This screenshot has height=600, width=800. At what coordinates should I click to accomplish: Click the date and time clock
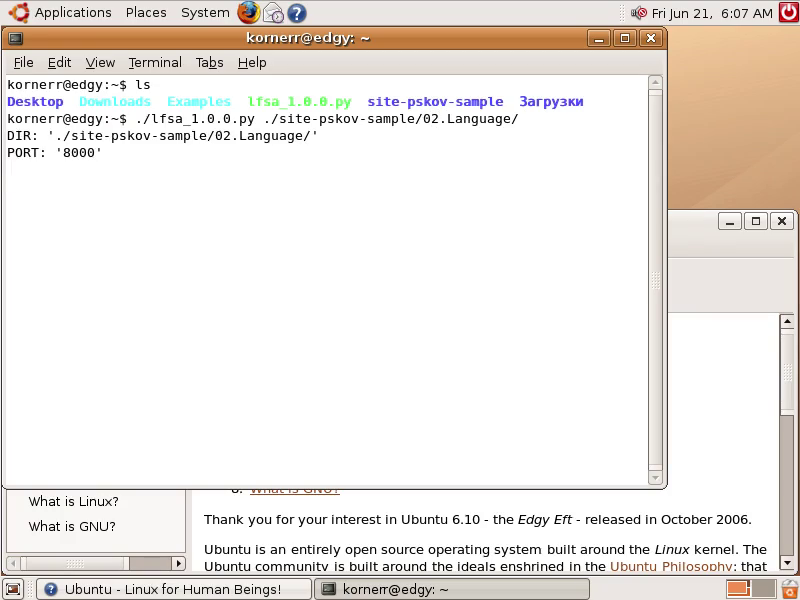(x=712, y=13)
